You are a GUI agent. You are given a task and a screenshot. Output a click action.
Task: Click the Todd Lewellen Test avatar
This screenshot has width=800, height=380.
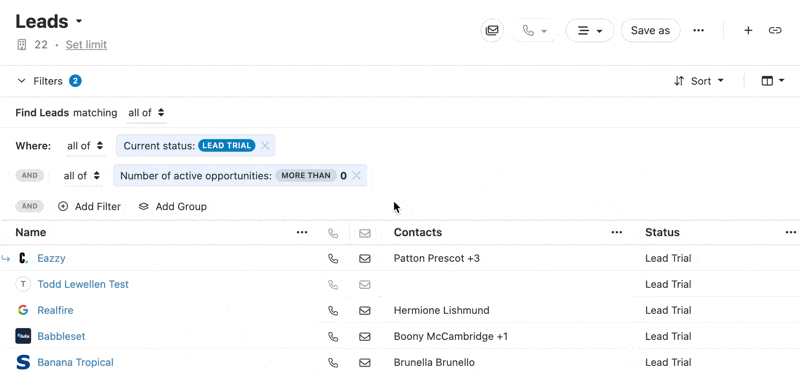click(x=23, y=285)
